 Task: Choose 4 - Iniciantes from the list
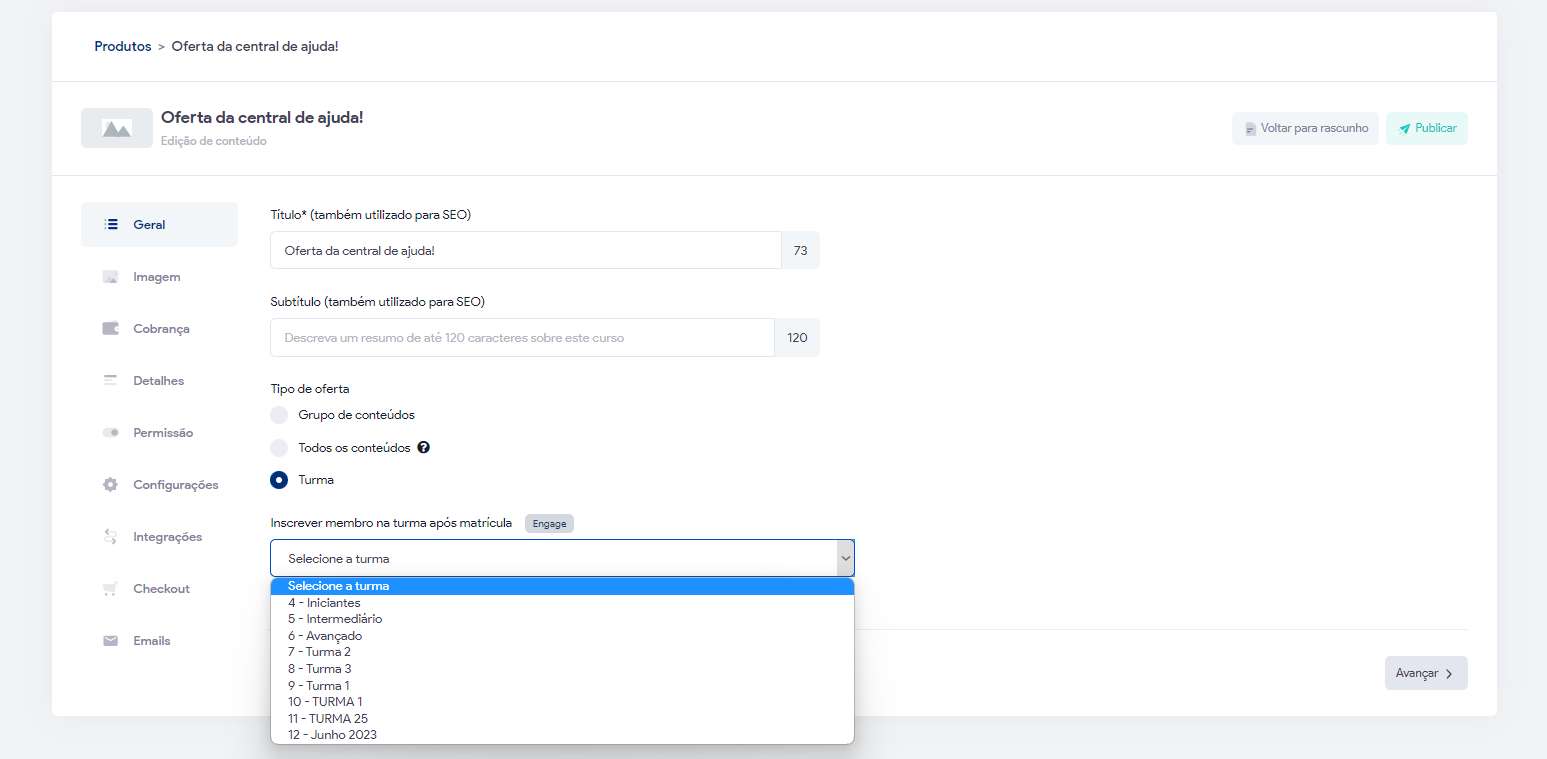pyautogui.click(x=324, y=603)
